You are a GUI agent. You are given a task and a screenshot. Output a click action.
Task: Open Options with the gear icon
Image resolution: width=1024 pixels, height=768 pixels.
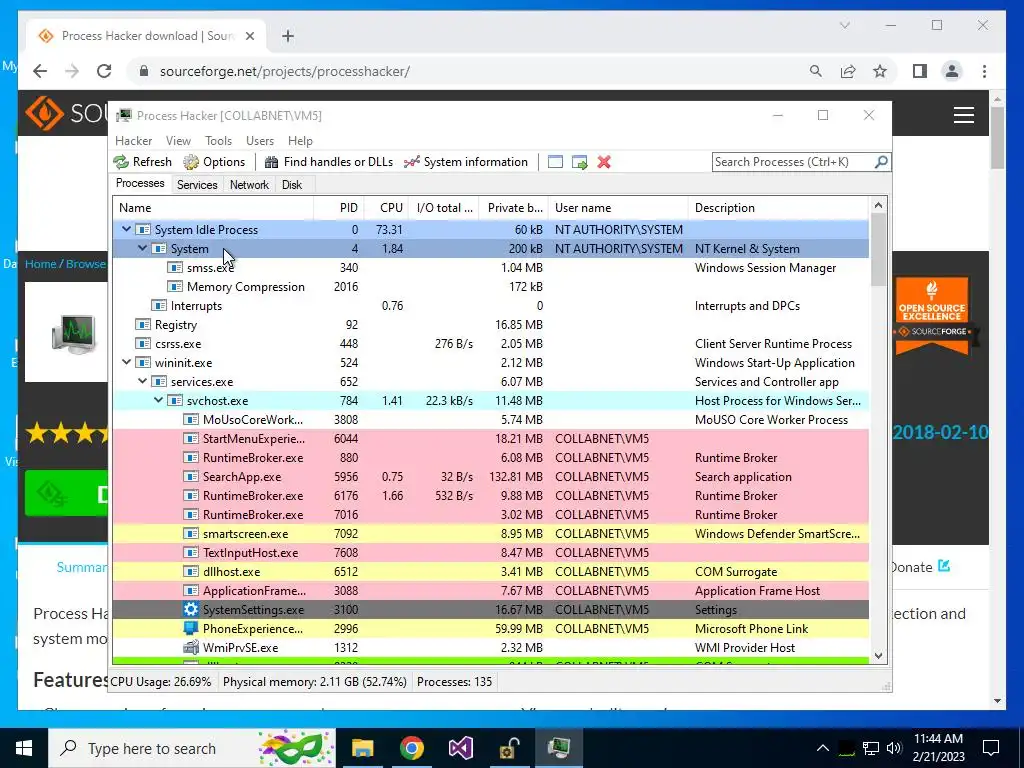pyautogui.click(x=191, y=162)
